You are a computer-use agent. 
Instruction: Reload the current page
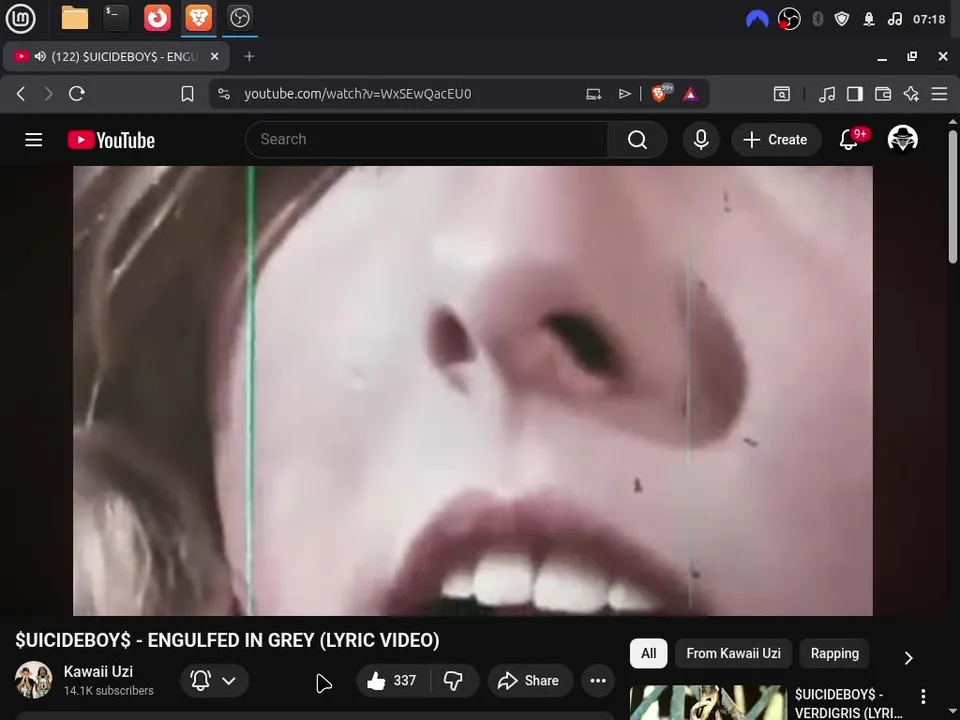click(77, 94)
